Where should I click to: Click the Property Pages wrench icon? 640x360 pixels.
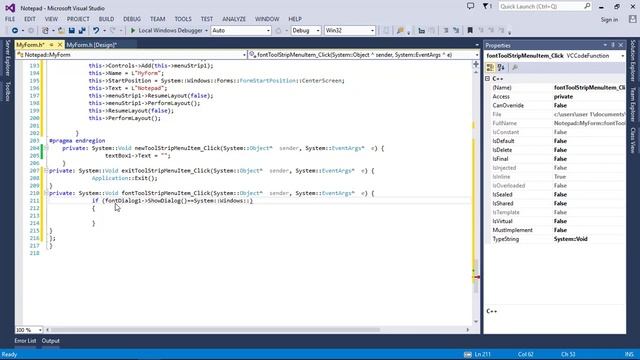pyautogui.click(x=515, y=68)
